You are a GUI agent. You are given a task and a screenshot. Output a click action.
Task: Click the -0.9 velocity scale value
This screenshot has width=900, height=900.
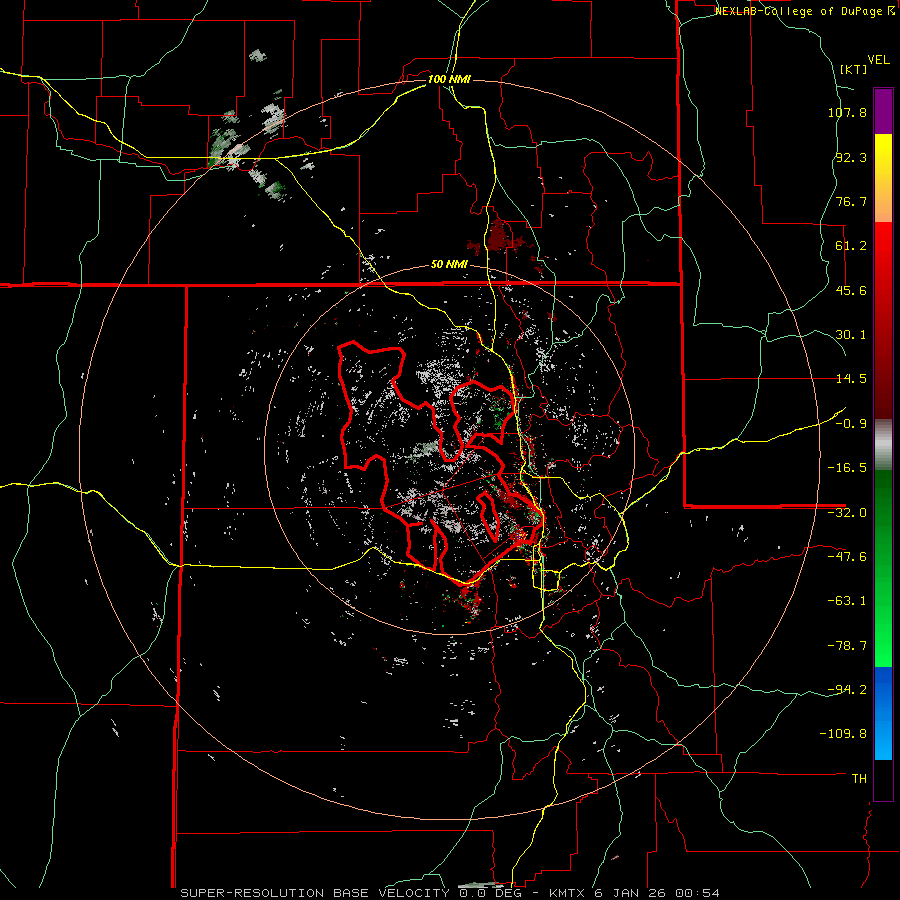point(851,424)
